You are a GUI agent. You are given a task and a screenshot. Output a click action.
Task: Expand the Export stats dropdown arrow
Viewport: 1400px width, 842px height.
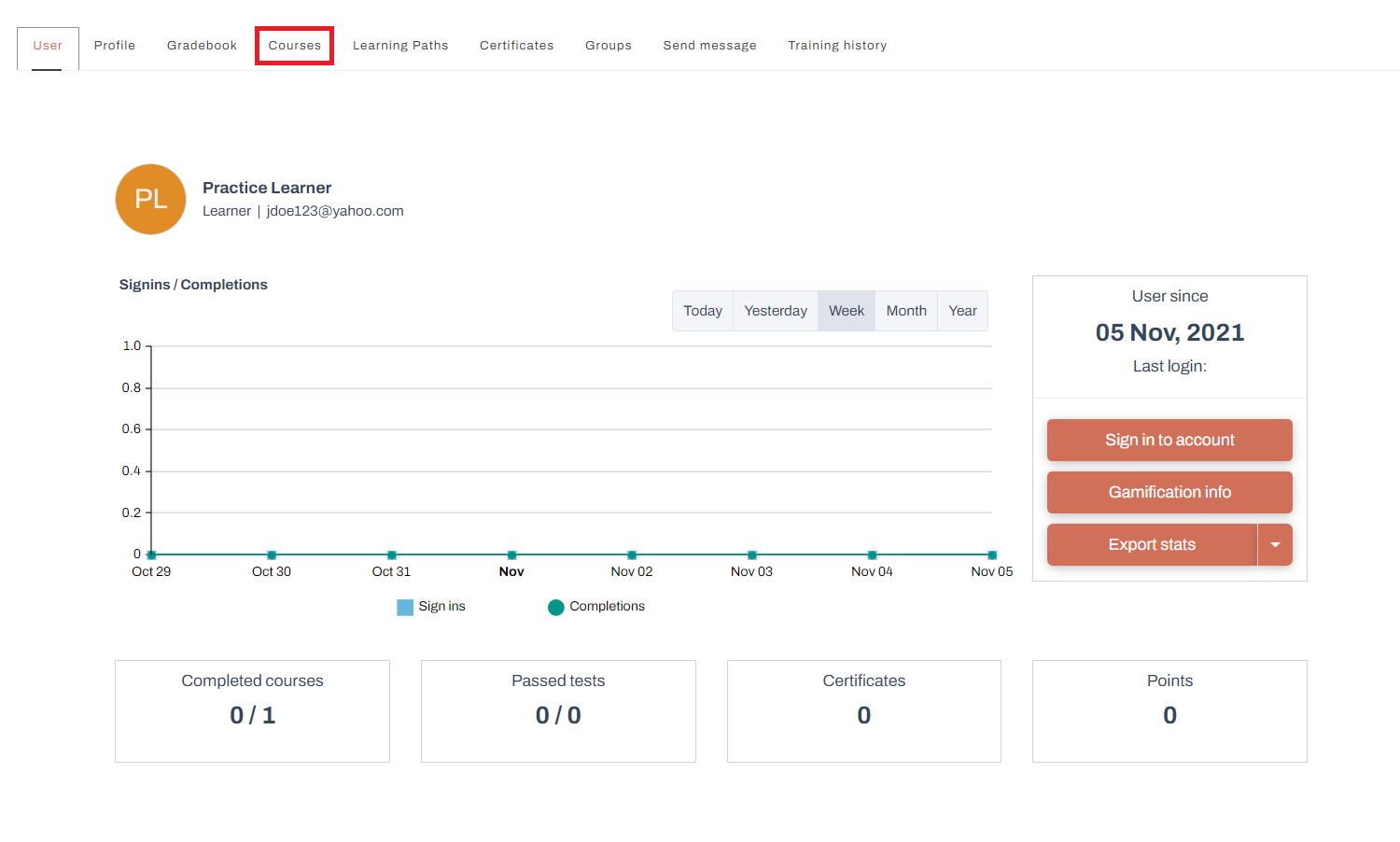[x=1276, y=544]
